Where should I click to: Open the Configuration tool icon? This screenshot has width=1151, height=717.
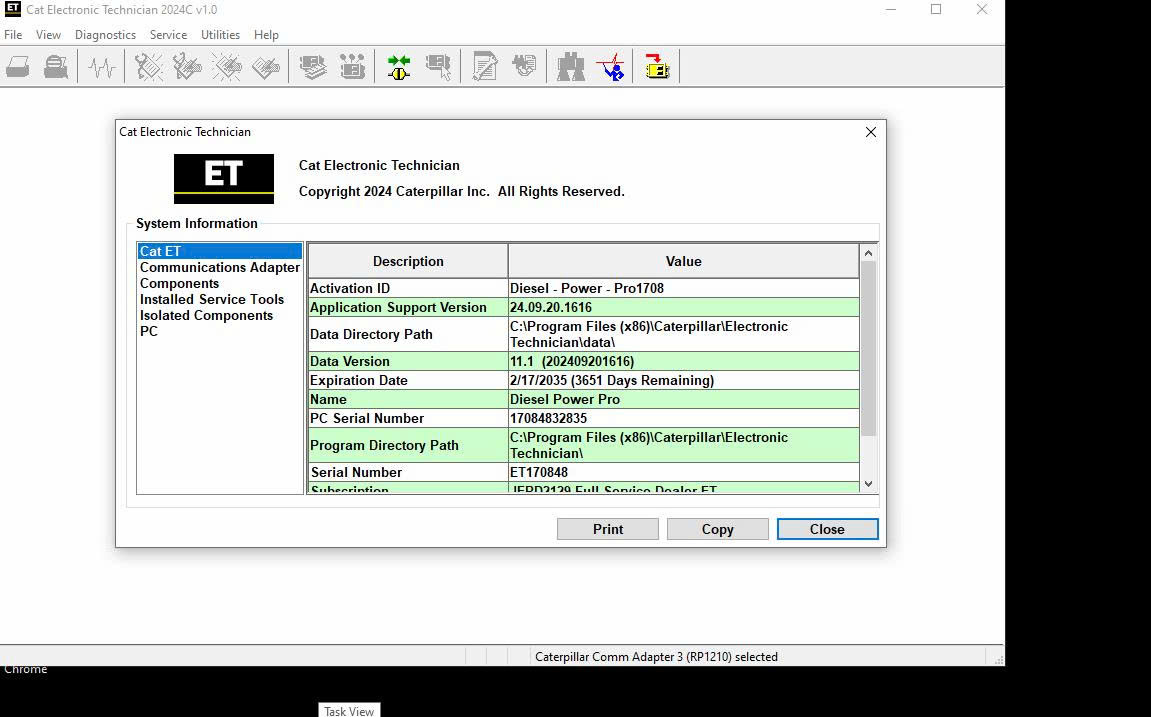[x=352, y=67]
